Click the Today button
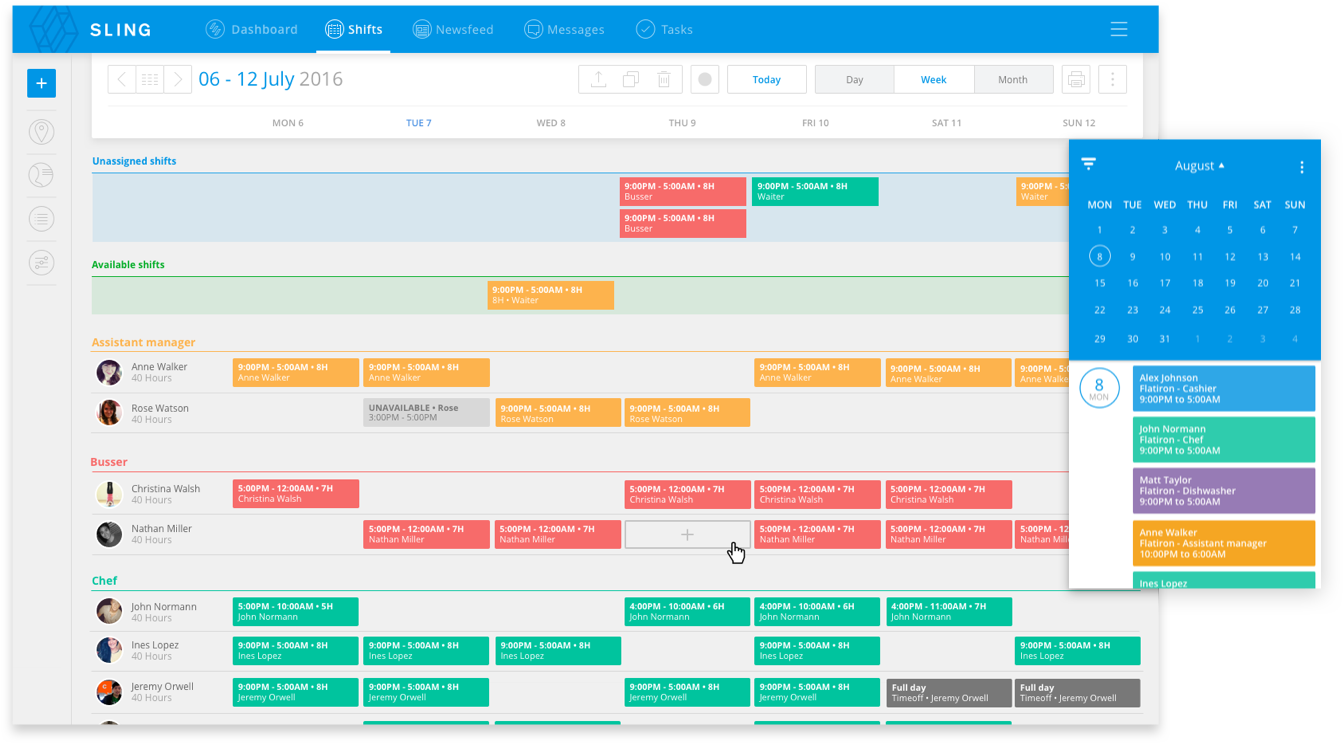This screenshot has height=743, width=1343. [766, 80]
